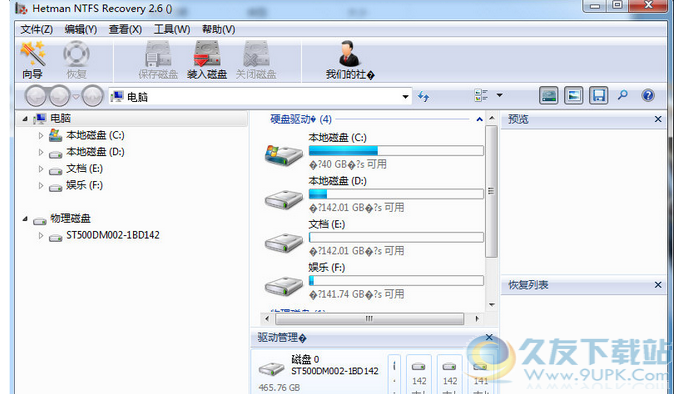678x394 pixels.
Task: Click the F: drive usage bar
Action: pyautogui.click(x=396, y=281)
